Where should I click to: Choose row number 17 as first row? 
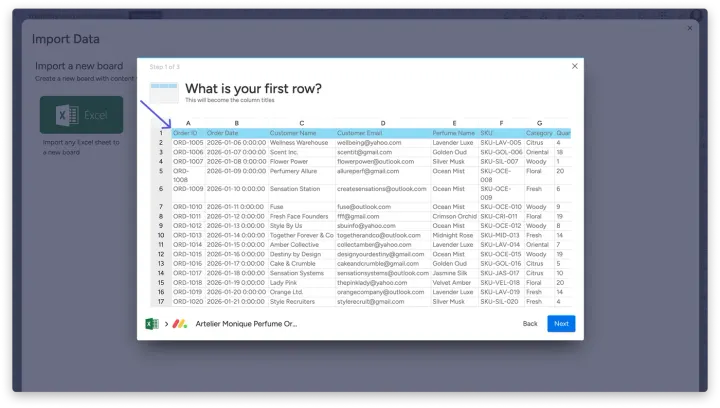pyautogui.click(x=161, y=302)
